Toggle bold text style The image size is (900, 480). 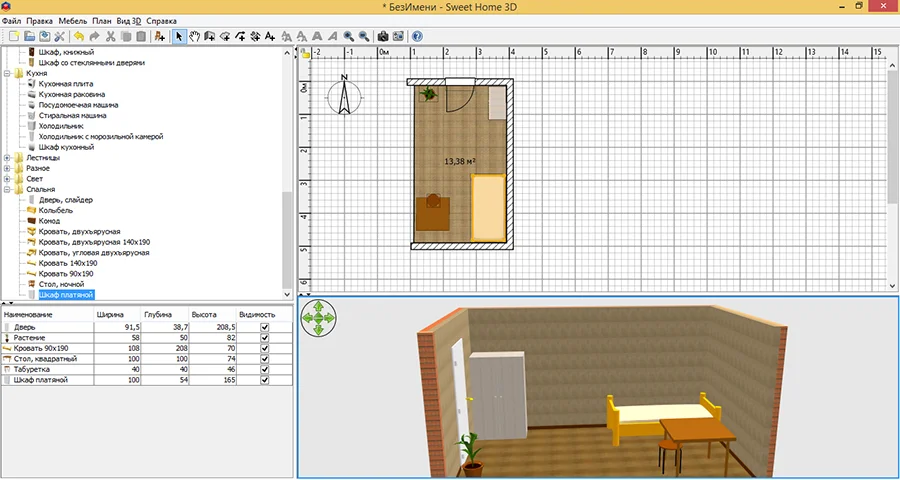tap(317, 36)
